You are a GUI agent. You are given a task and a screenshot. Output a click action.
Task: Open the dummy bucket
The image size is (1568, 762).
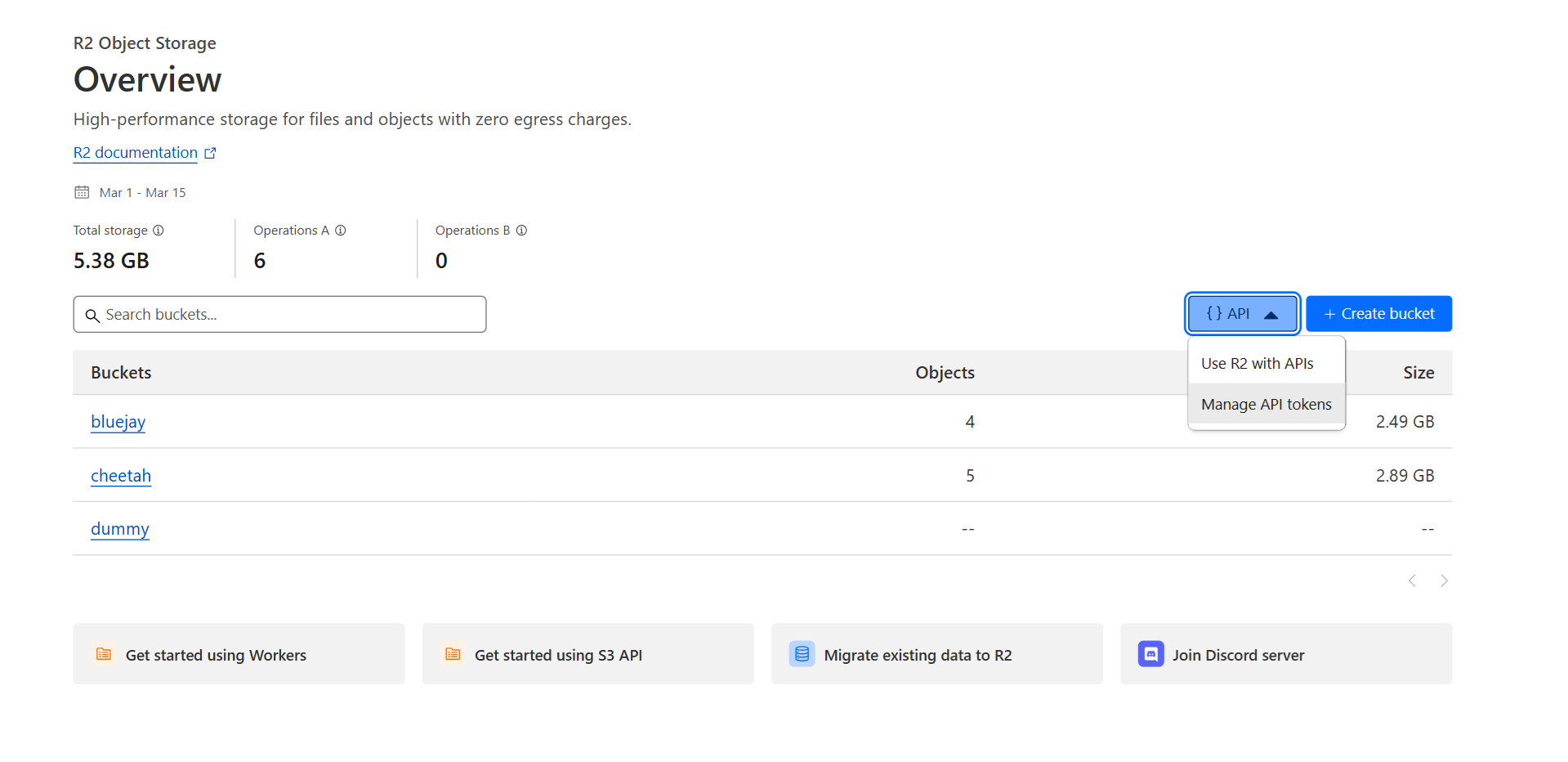point(120,529)
